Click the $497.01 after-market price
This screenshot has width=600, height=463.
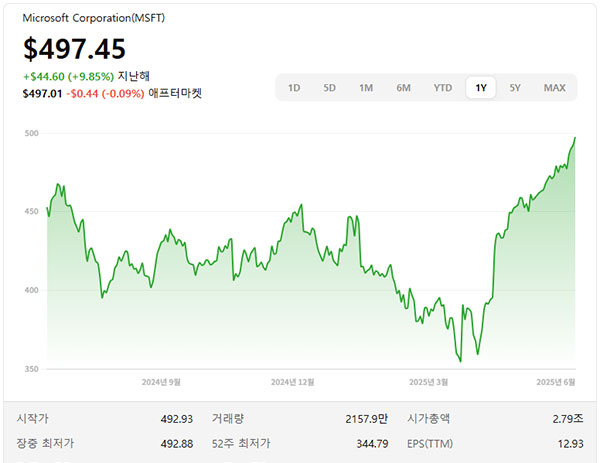click(42, 93)
